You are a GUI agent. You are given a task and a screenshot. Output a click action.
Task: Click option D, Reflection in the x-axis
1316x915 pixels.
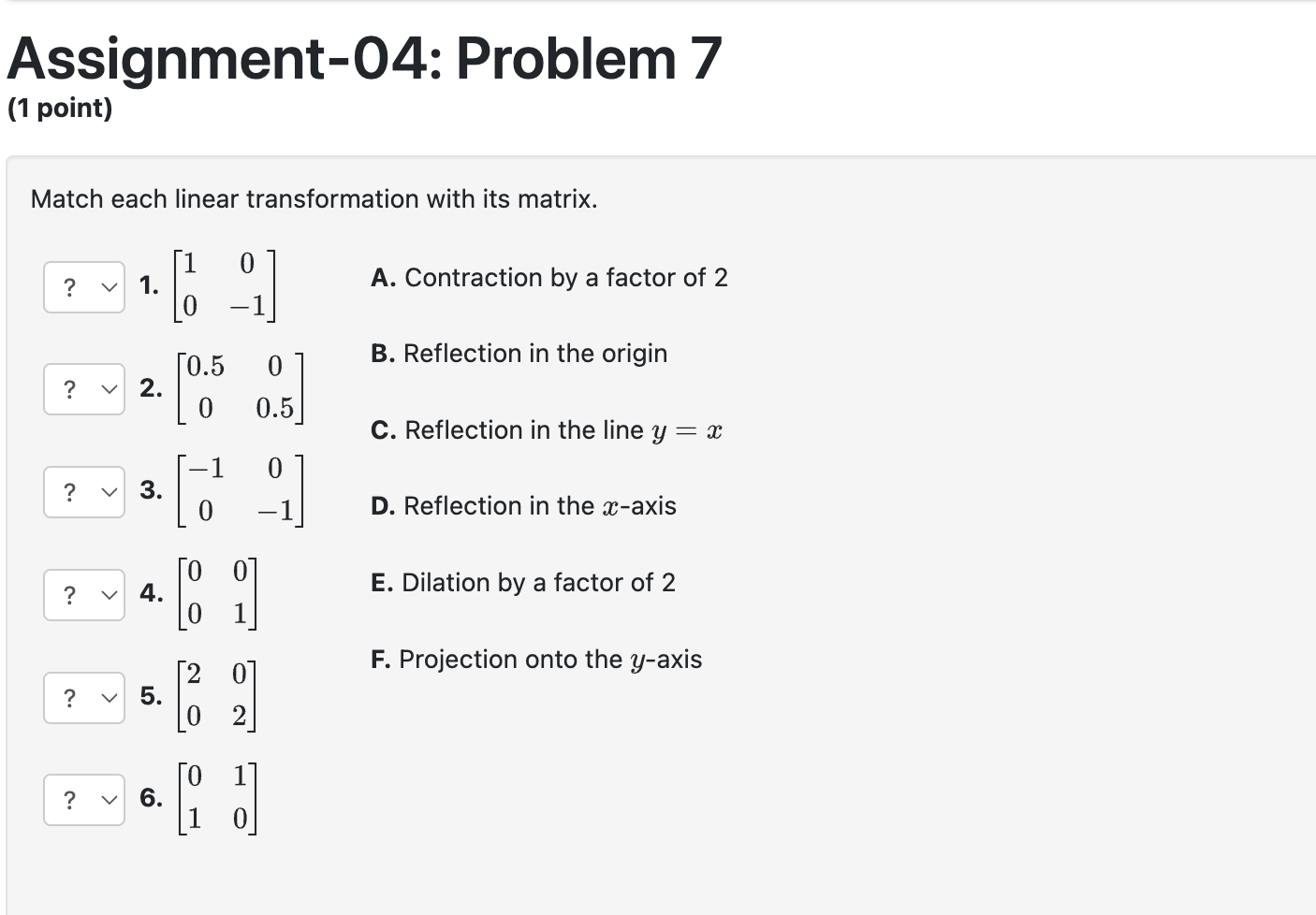tap(522, 506)
